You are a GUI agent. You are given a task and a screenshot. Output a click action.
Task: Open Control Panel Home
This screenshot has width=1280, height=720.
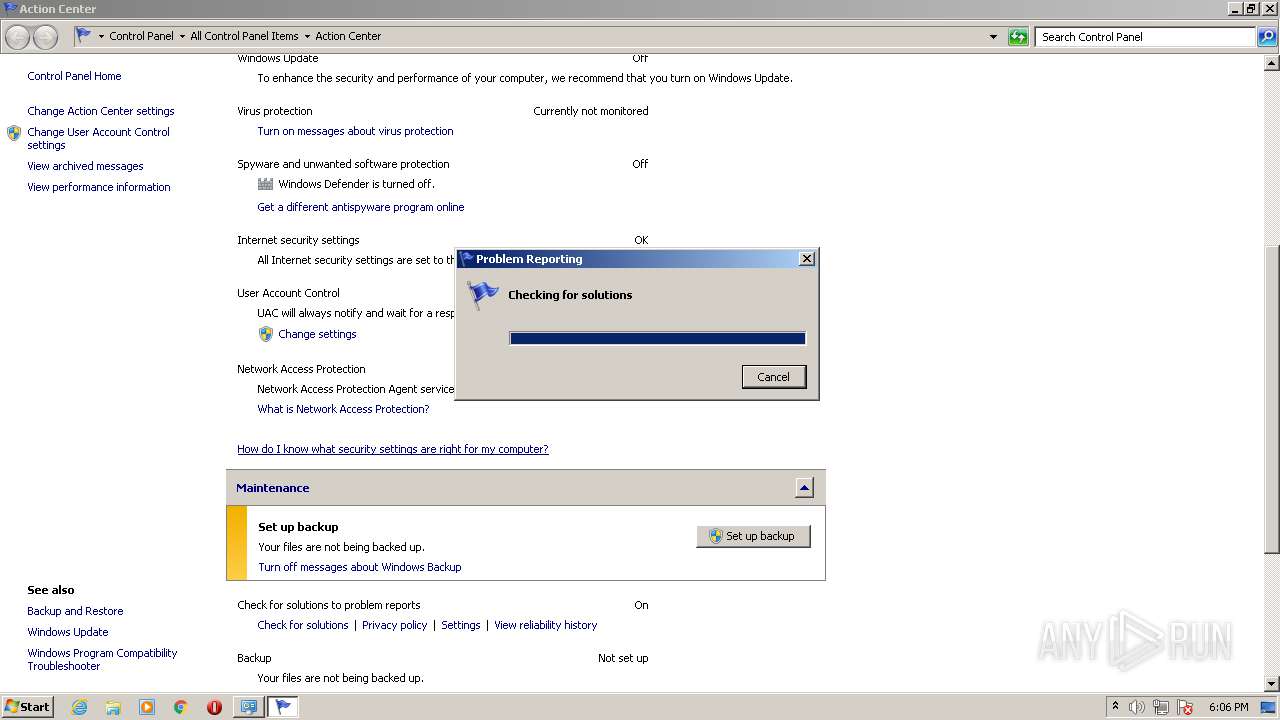coord(74,76)
